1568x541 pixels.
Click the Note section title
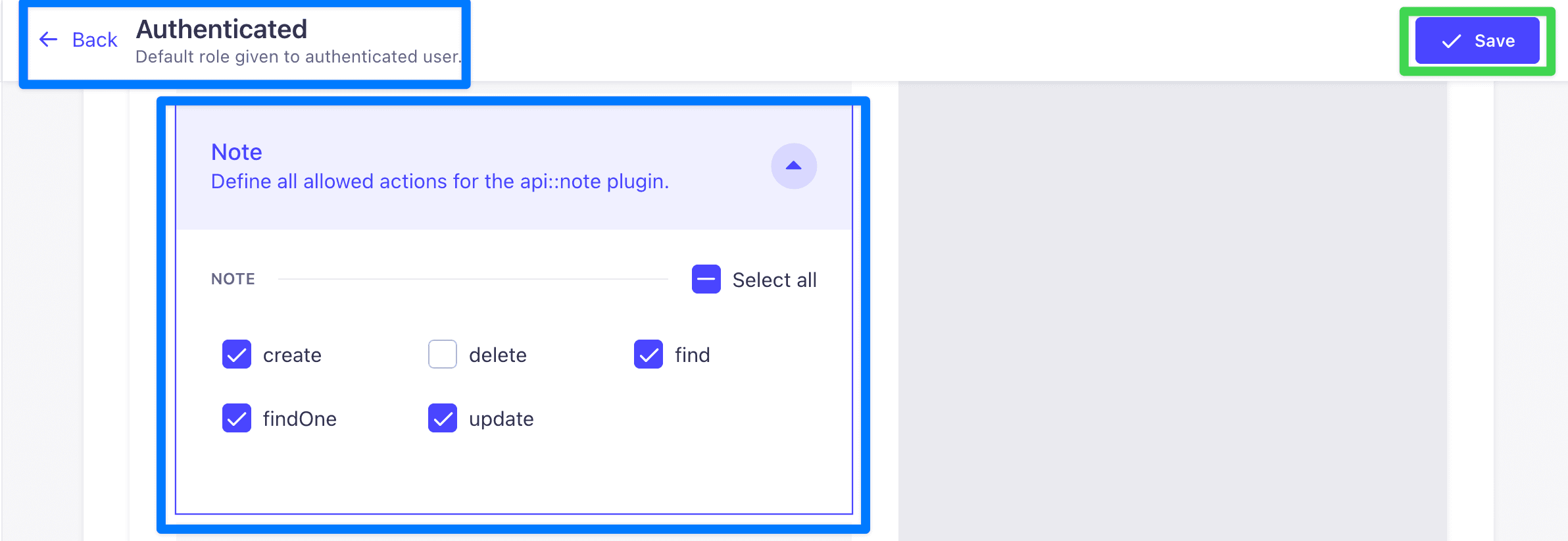point(237,152)
